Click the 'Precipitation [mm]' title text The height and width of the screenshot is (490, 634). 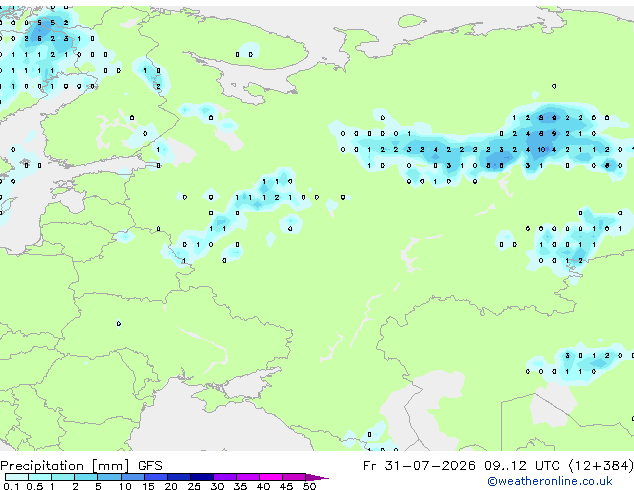65,466
